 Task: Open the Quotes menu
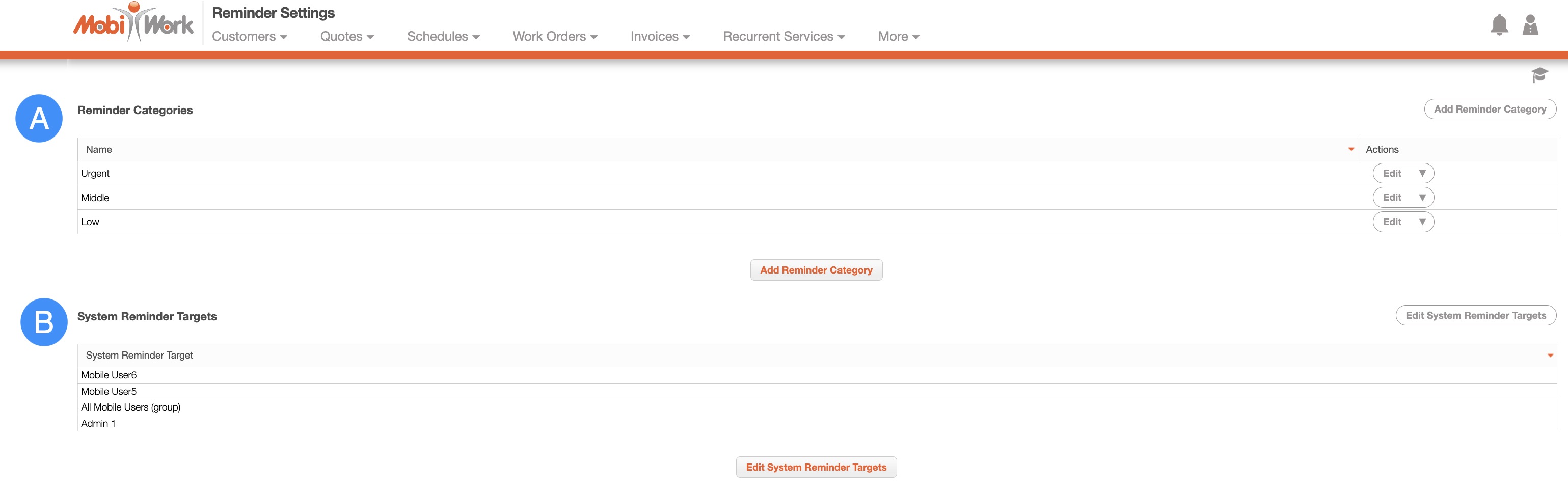click(x=346, y=37)
